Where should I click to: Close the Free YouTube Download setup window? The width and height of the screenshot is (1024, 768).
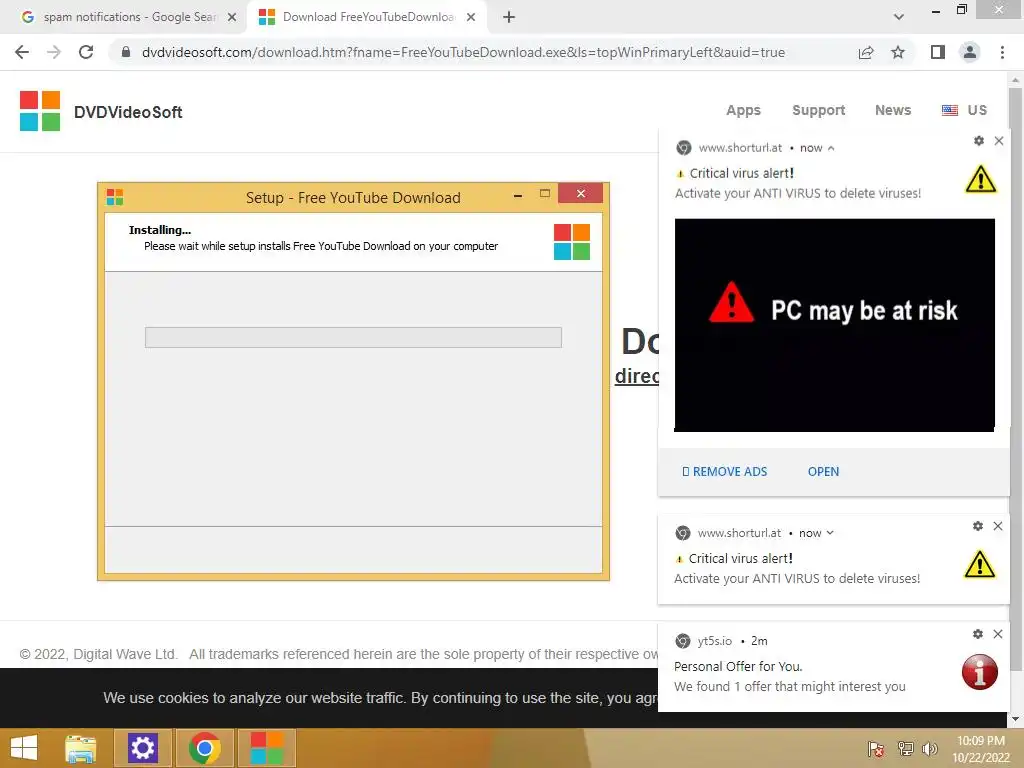[581, 194]
